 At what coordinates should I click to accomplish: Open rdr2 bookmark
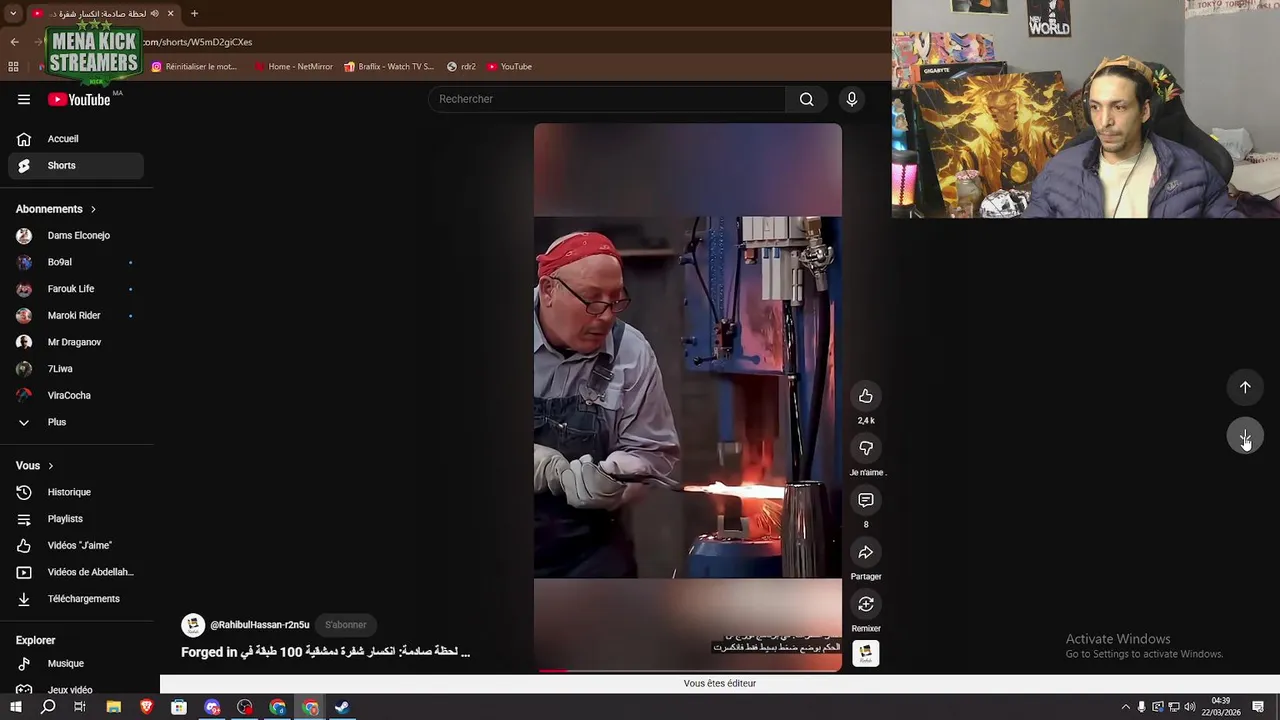(x=461, y=67)
